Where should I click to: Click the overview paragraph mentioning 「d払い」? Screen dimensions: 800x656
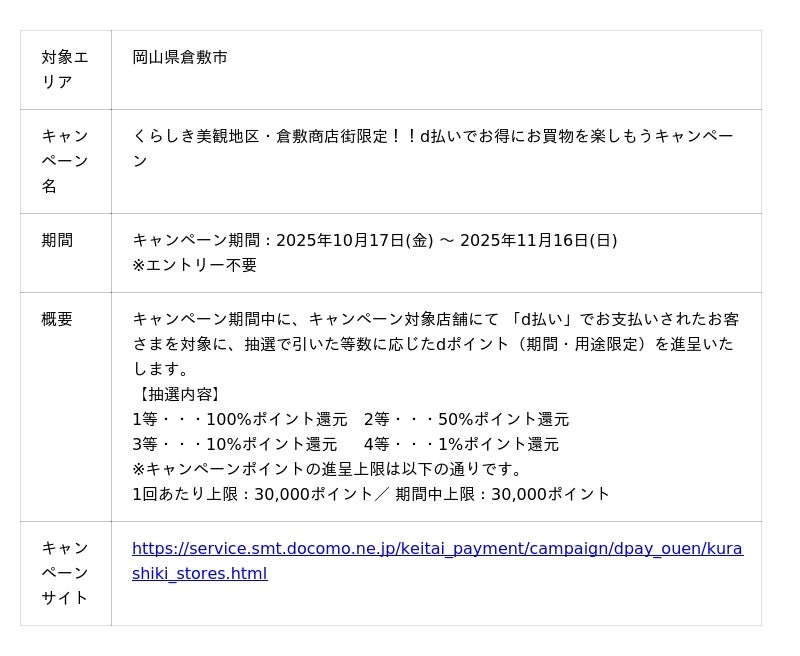436,344
